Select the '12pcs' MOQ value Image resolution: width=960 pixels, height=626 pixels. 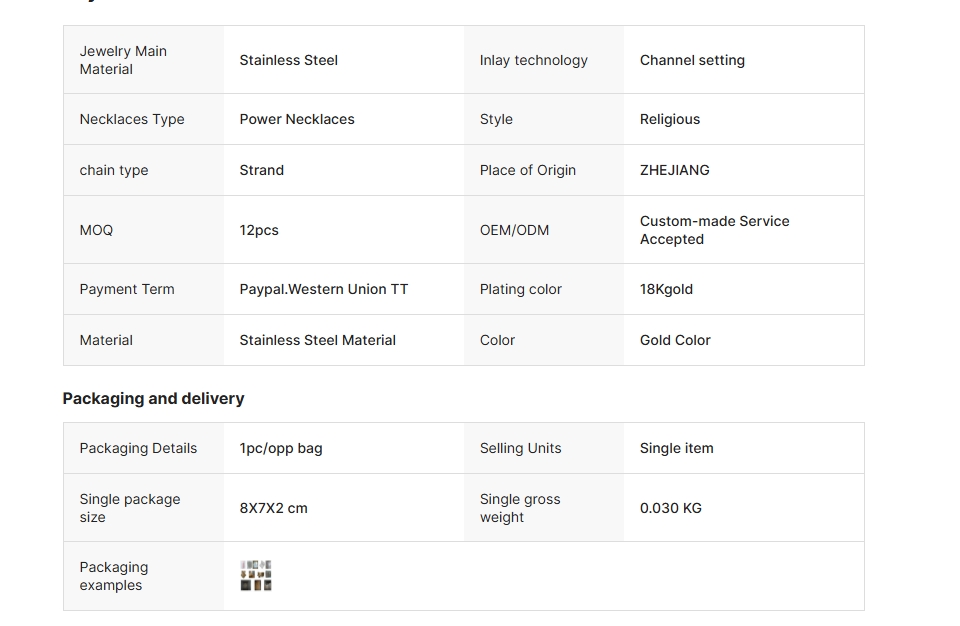[x=259, y=230]
